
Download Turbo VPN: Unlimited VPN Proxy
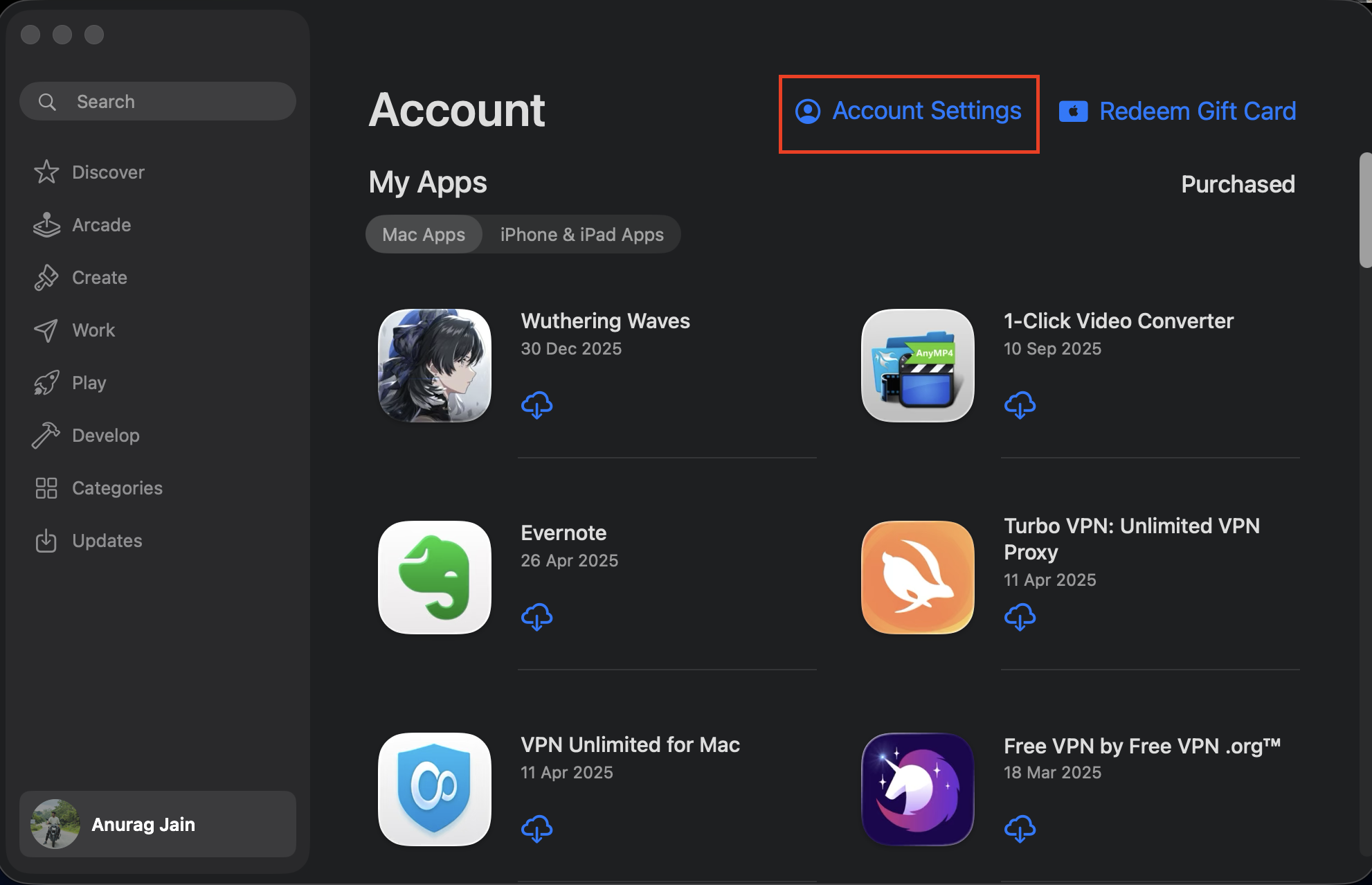coord(1020,617)
